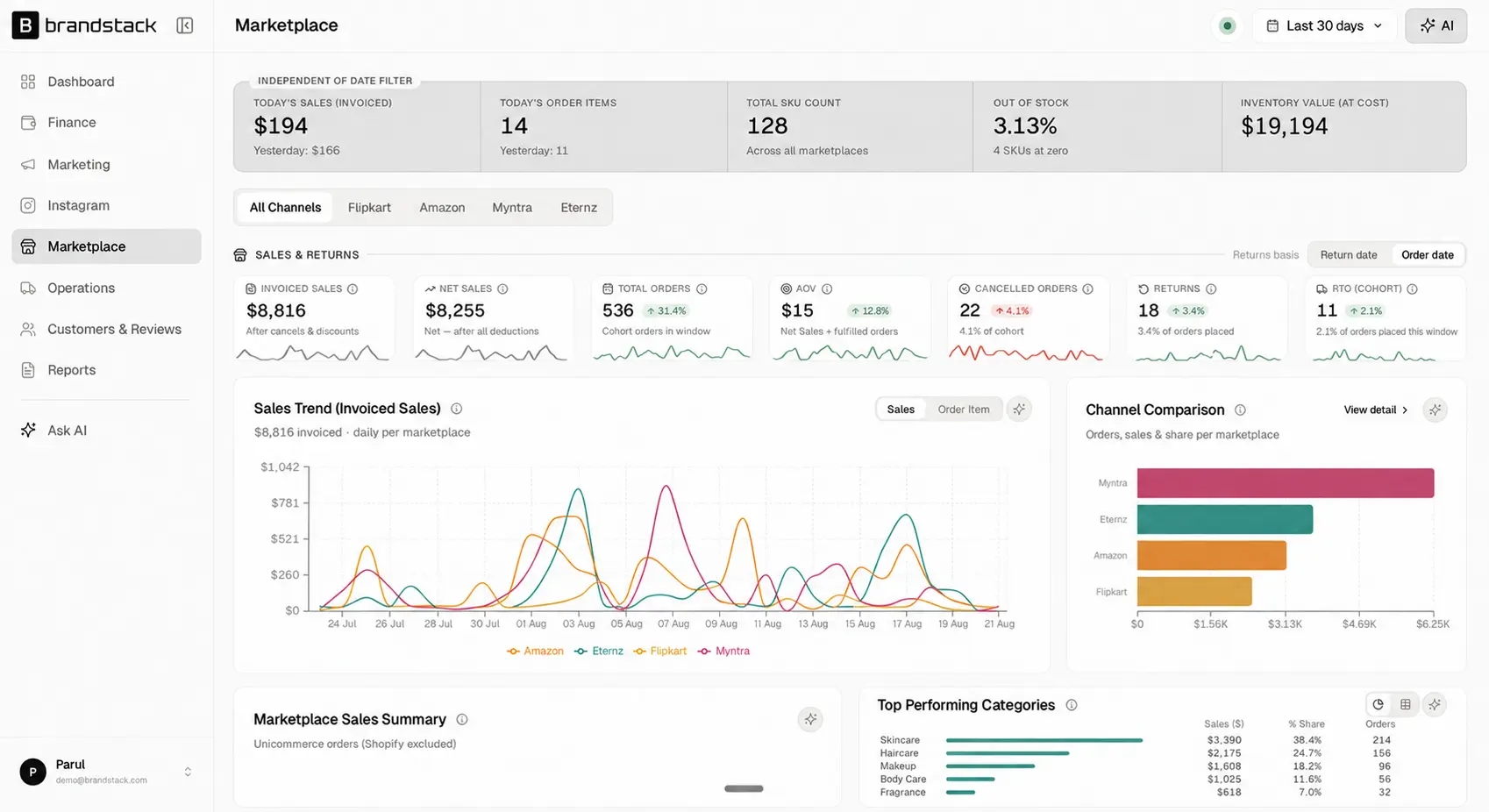Switch to the Amazon channel tab

tap(442, 208)
